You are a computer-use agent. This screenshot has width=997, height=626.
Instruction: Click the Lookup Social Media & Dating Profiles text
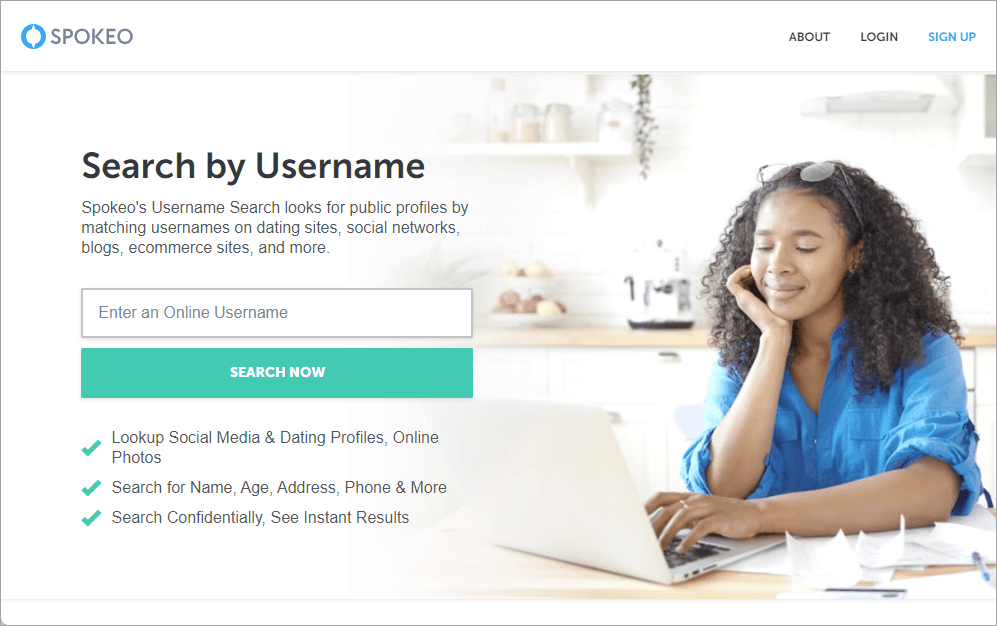(275, 447)
